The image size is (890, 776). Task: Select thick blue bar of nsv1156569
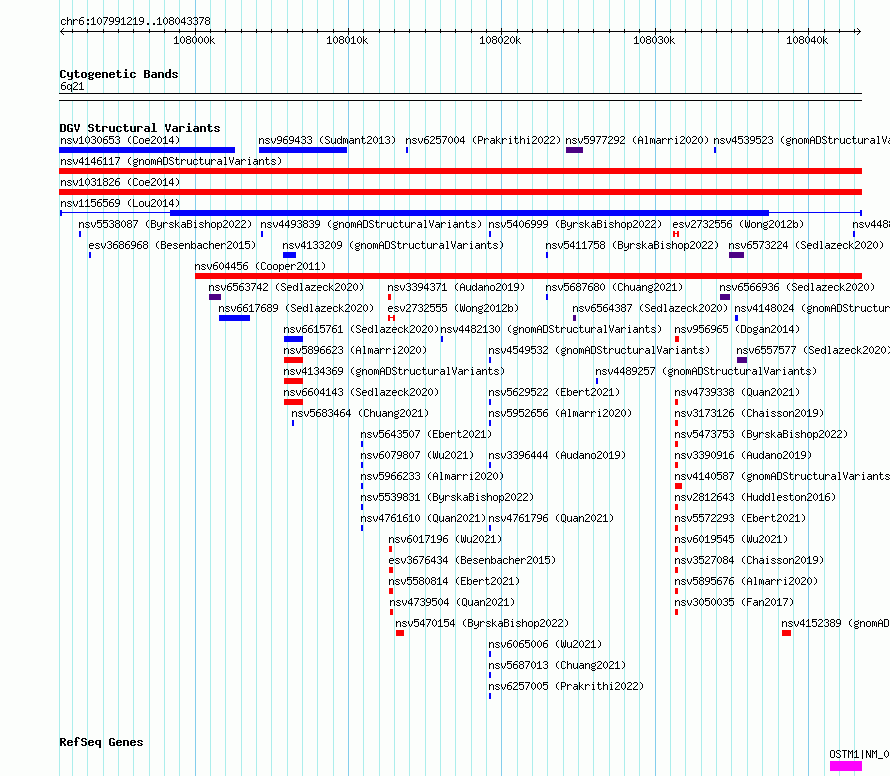pyautogui.click(x=469, y=213)
